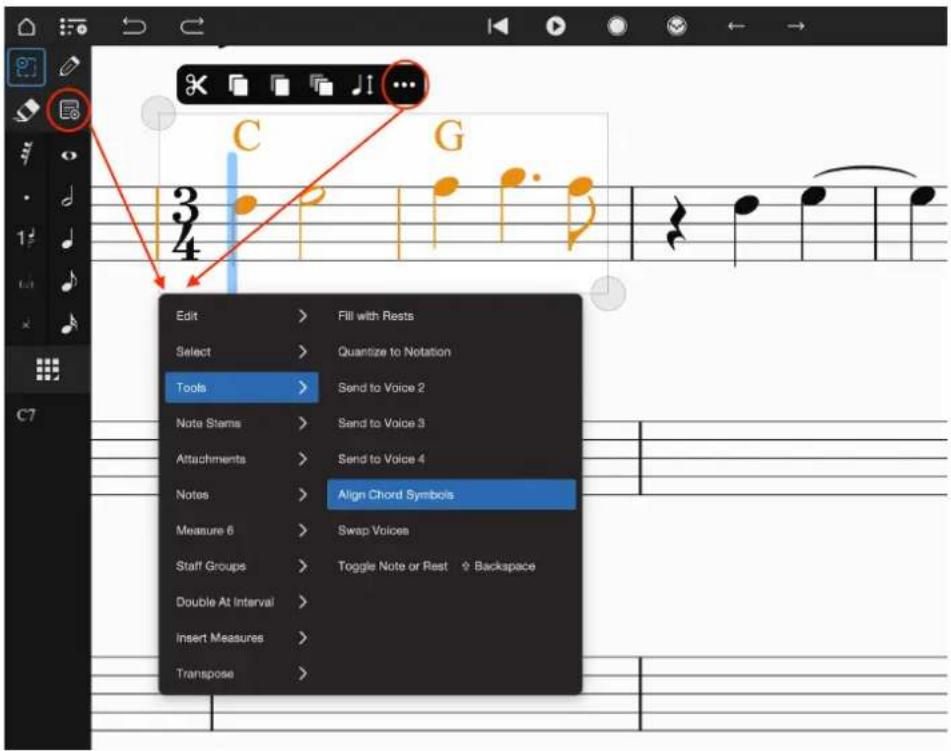Click the 1 with sharp palette icon

(x=26, y=238)
